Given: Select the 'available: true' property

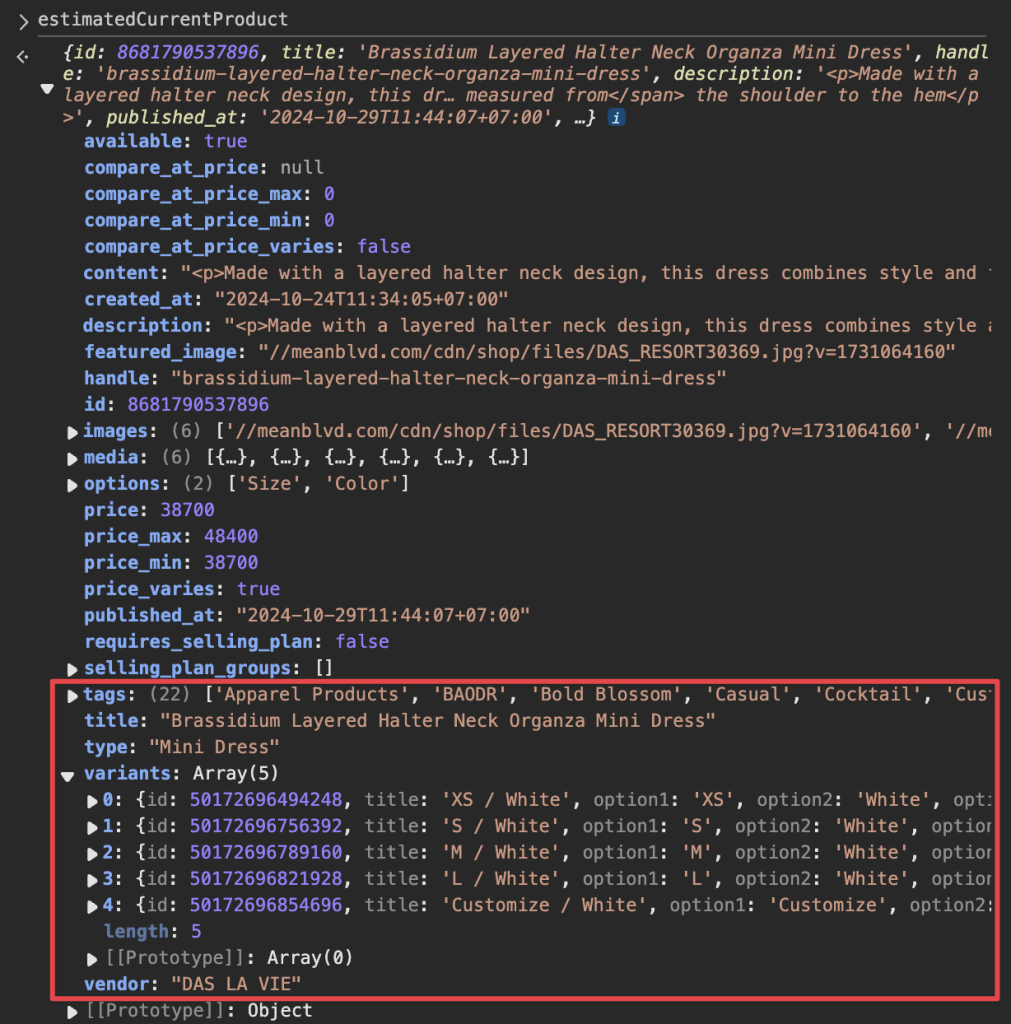Looking at the screenshot, I should click(x=165, y=141).
